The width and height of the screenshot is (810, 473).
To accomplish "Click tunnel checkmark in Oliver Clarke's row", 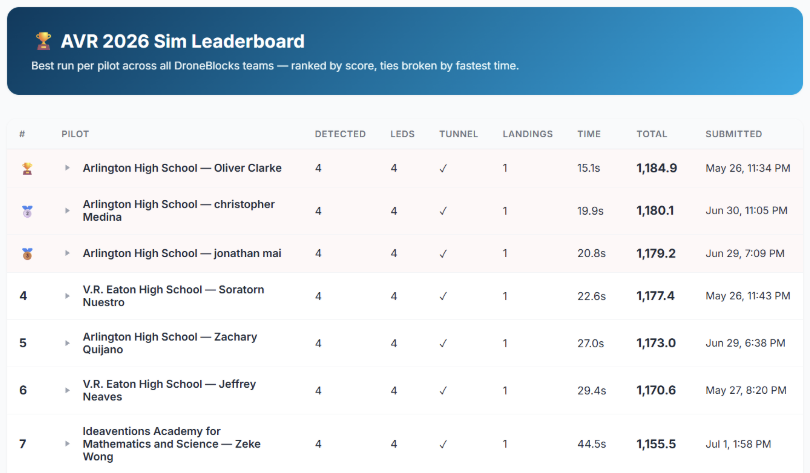I will (443, 168).
